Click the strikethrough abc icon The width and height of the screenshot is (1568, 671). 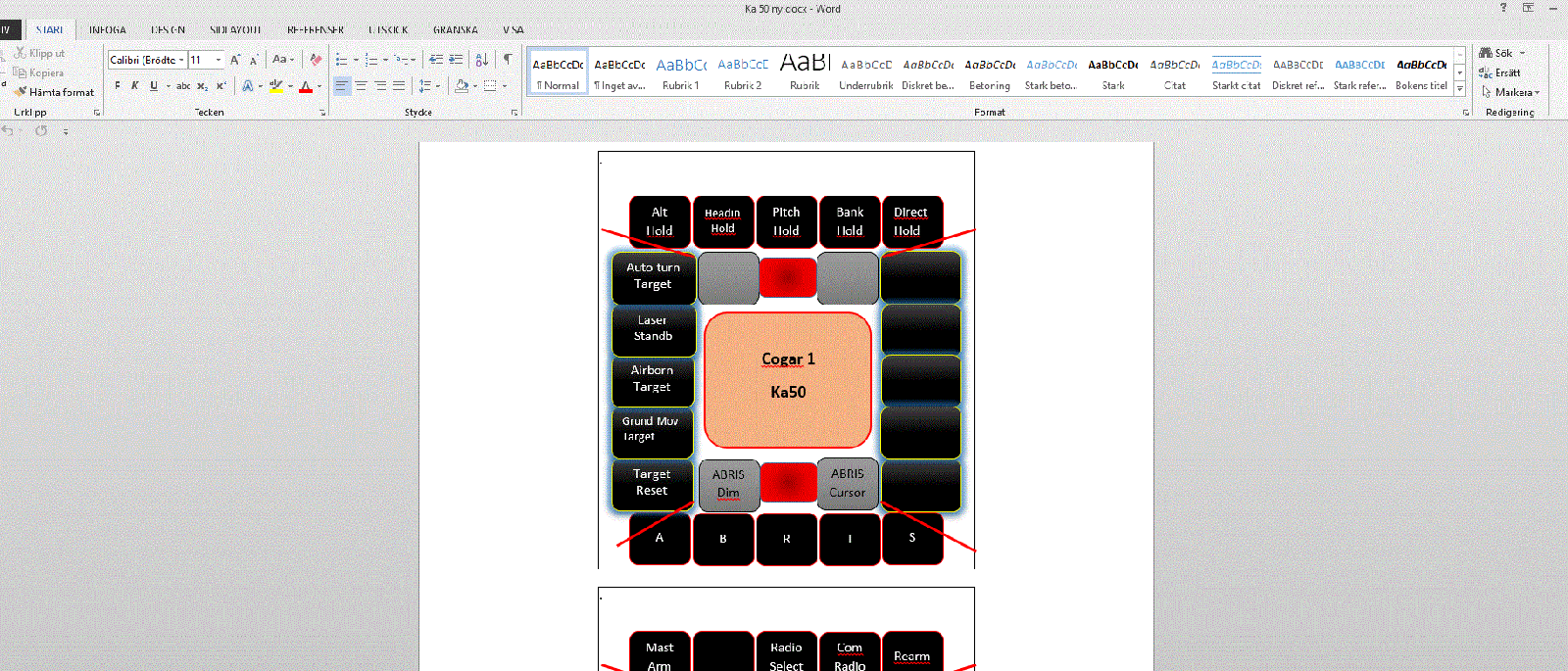[x=183, y=86]
